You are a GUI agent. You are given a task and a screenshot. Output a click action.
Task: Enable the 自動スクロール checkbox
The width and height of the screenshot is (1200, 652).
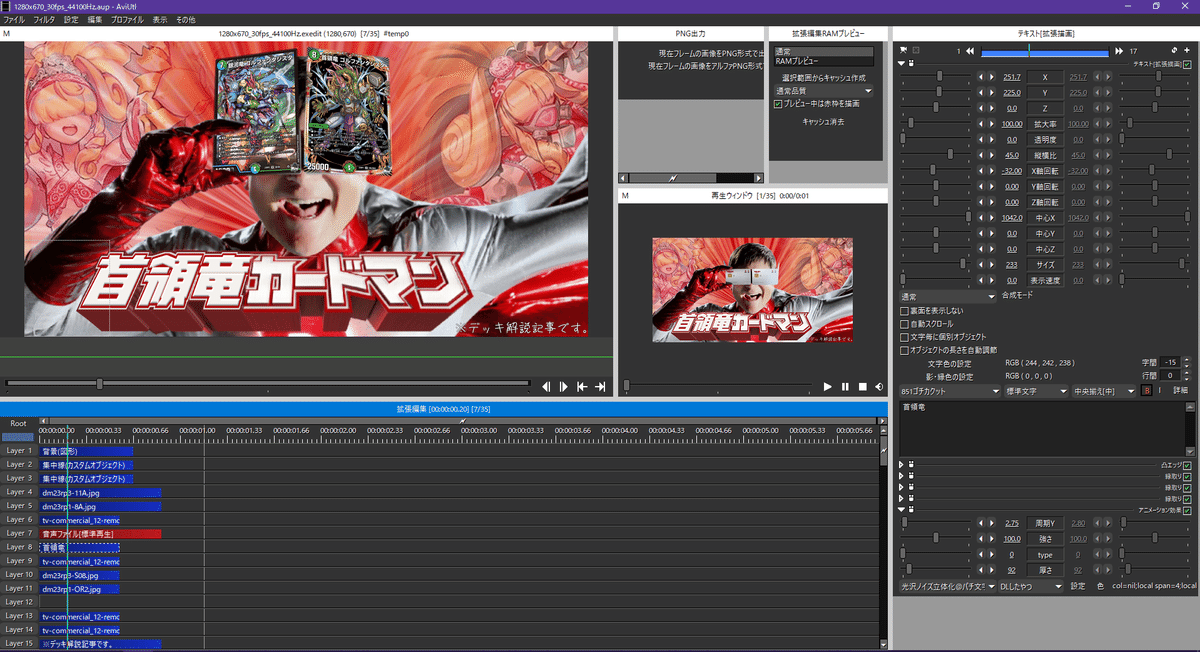[x=905, y=324]
